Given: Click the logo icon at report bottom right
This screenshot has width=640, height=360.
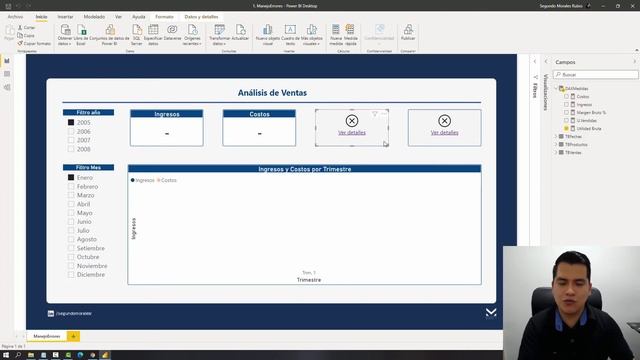Looking at the screenshot, I should [x=491, y=313].
